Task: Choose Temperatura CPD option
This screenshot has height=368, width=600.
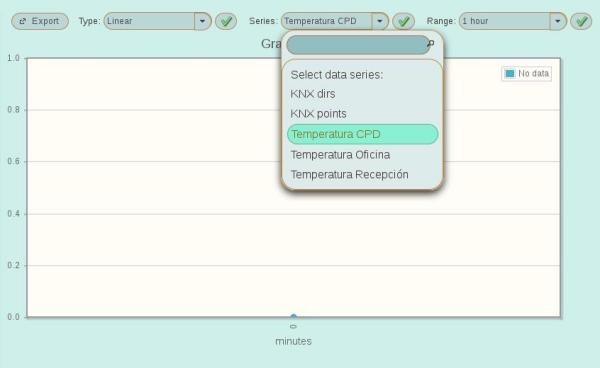Action: (x=362, y=134)
